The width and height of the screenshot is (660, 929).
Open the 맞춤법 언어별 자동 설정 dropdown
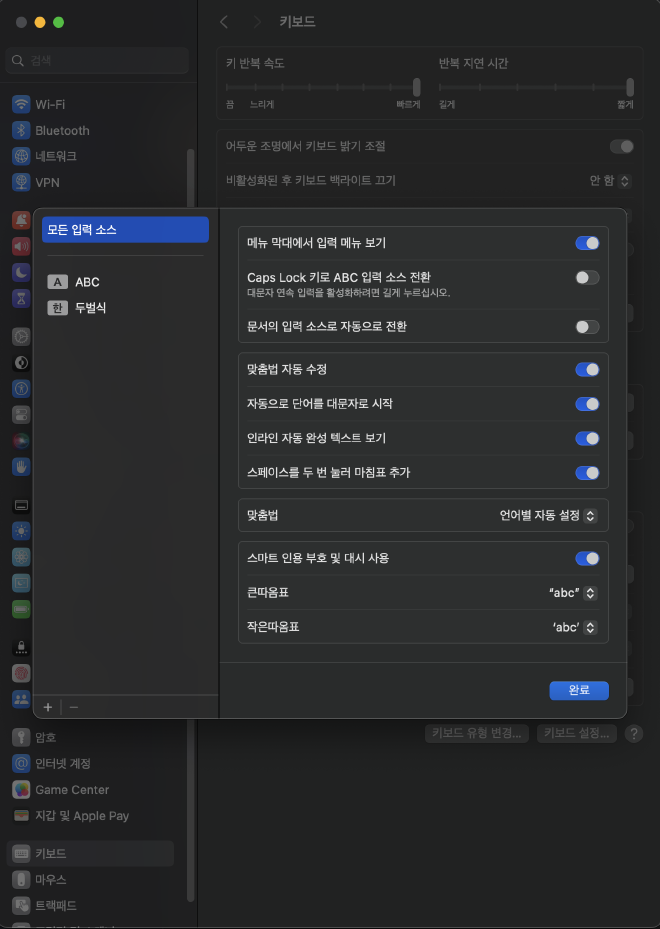pyautogui.click(x=547, y=515)
